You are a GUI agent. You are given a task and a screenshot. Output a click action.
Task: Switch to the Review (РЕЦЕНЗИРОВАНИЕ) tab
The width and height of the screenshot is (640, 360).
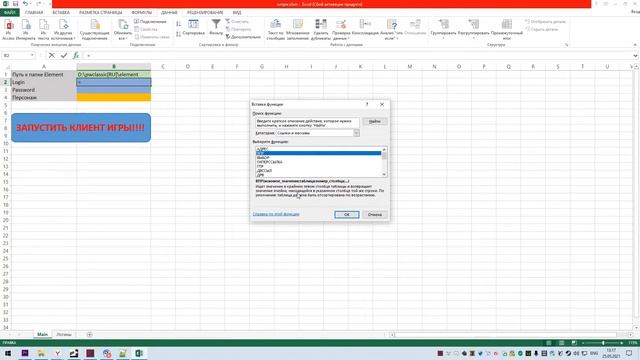click(205, 13)
